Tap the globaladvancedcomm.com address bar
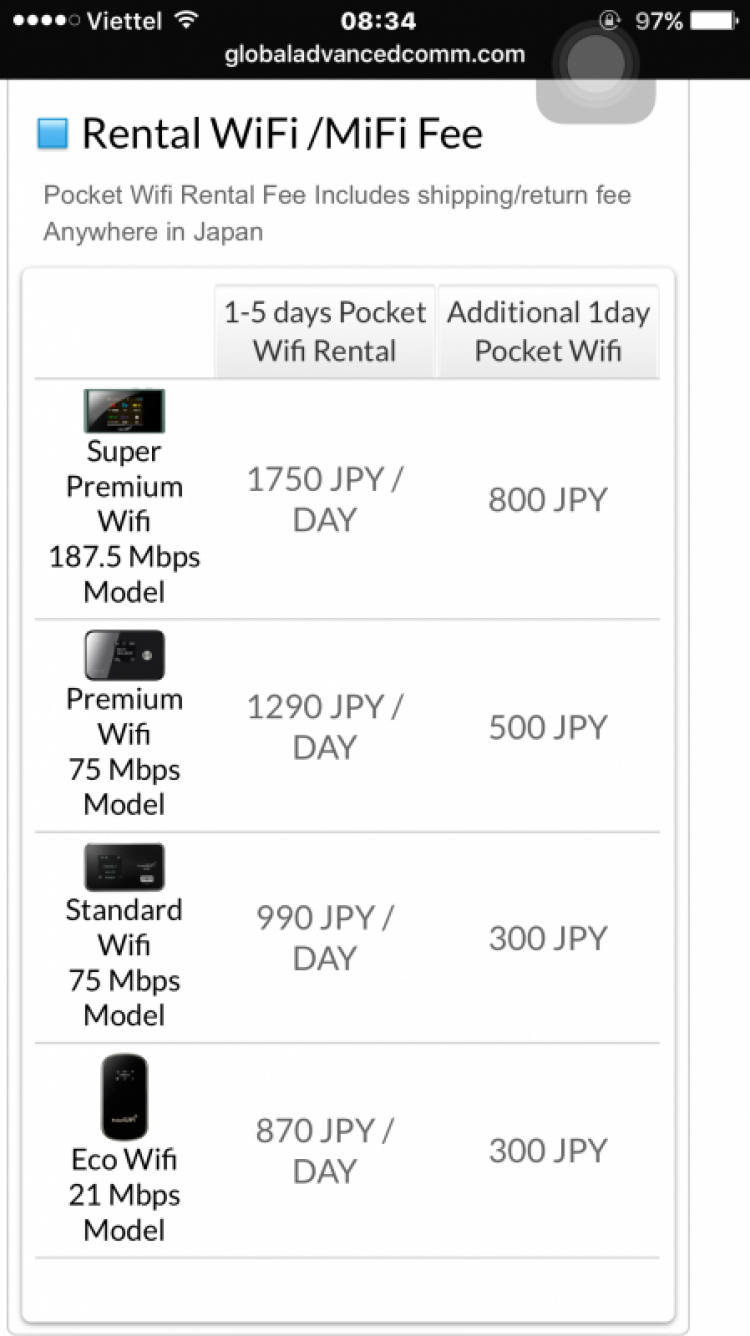 (x=375, y=55)
